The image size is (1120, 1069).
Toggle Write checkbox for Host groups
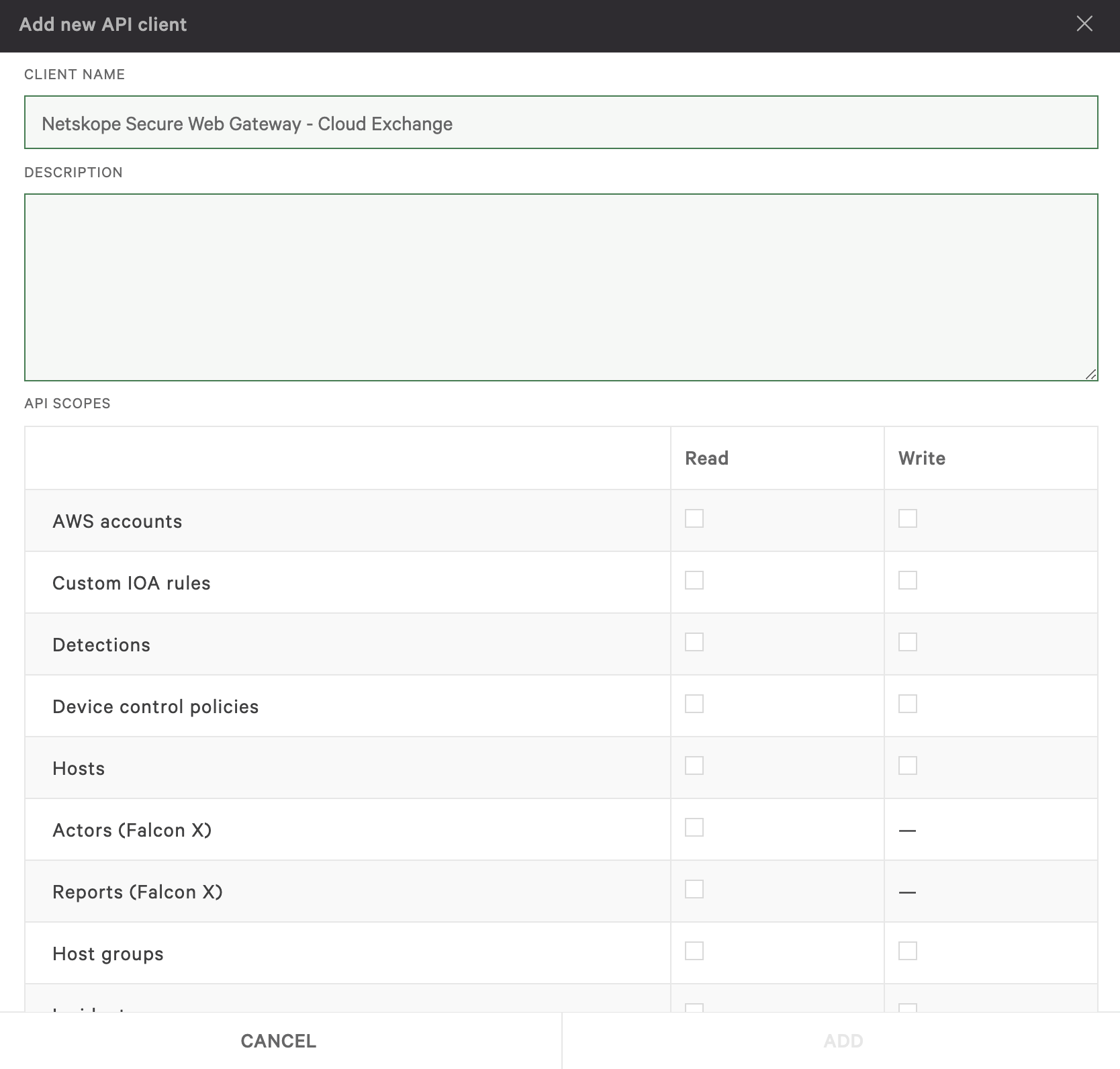tap(907, 951)
